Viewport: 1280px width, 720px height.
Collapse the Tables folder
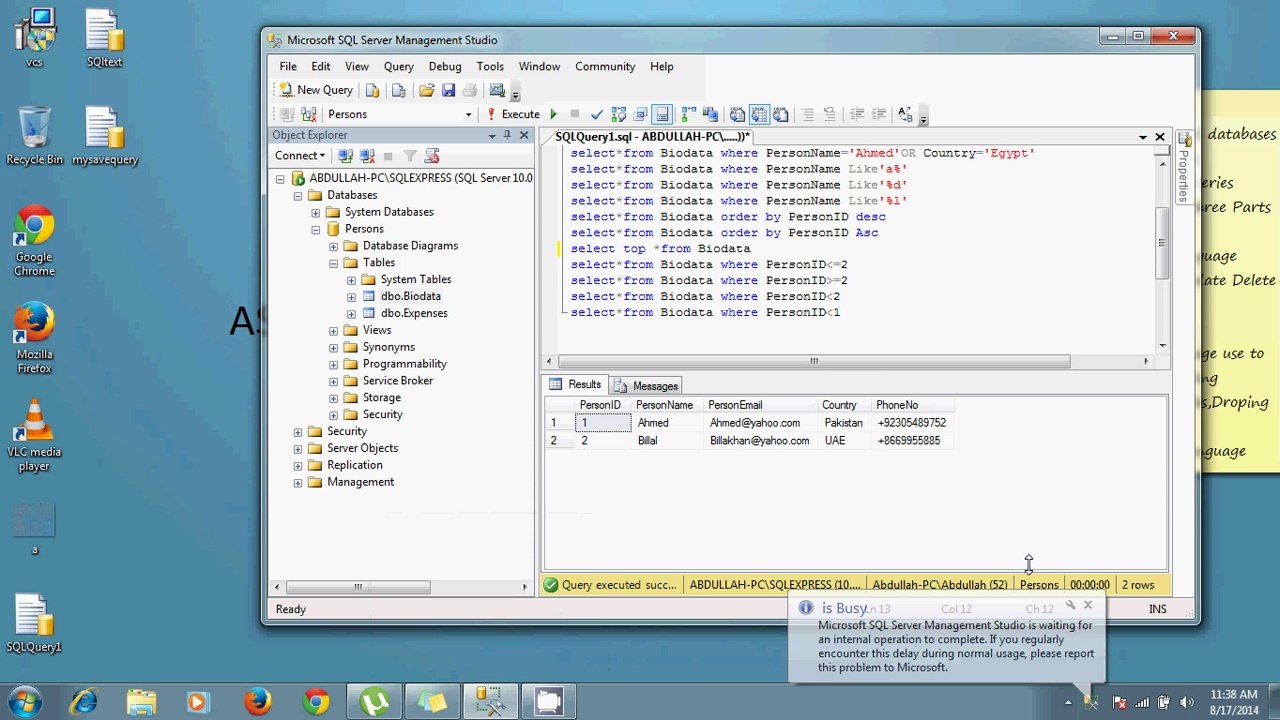click(334, 264)
